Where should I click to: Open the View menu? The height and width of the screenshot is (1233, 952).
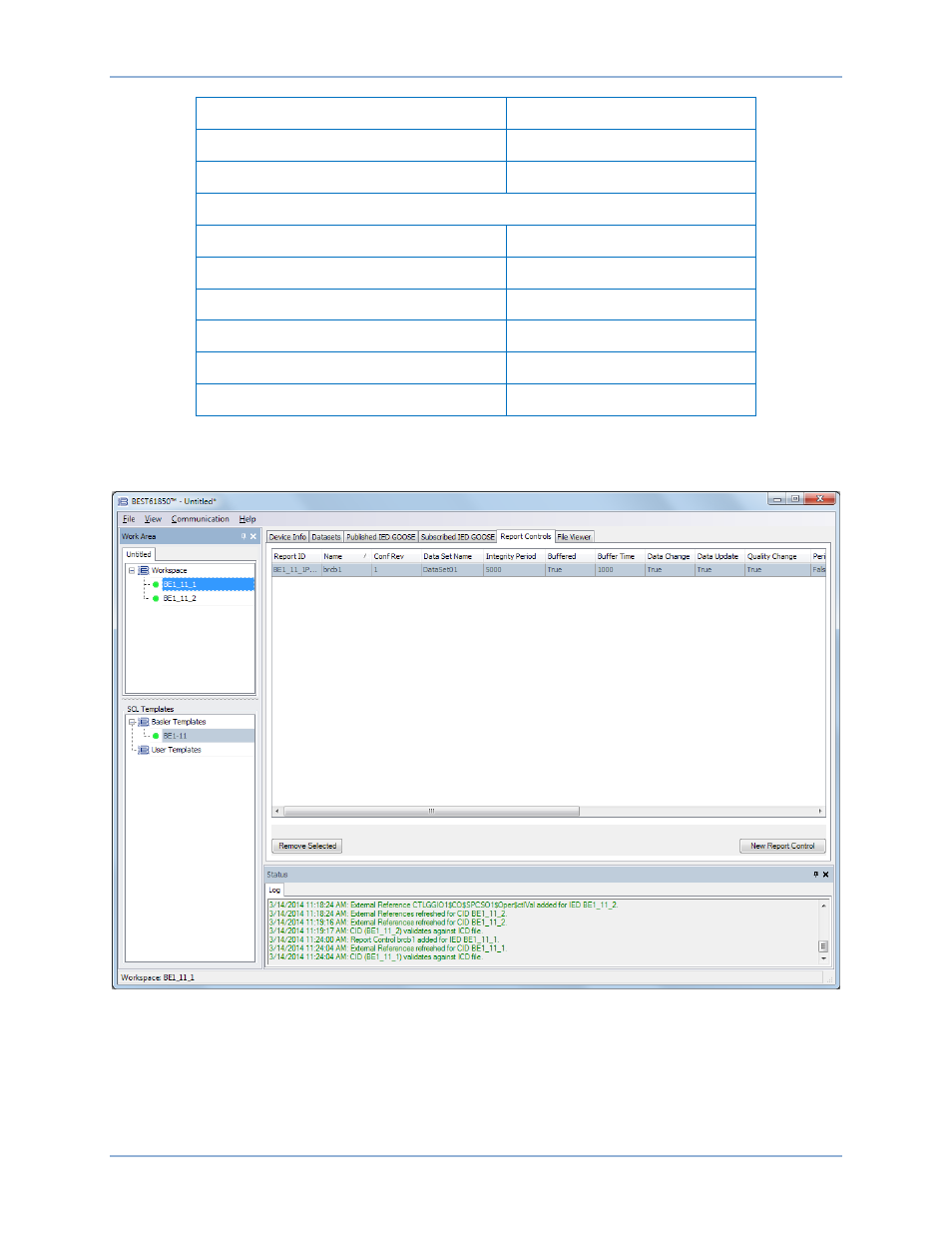point(153,519)
